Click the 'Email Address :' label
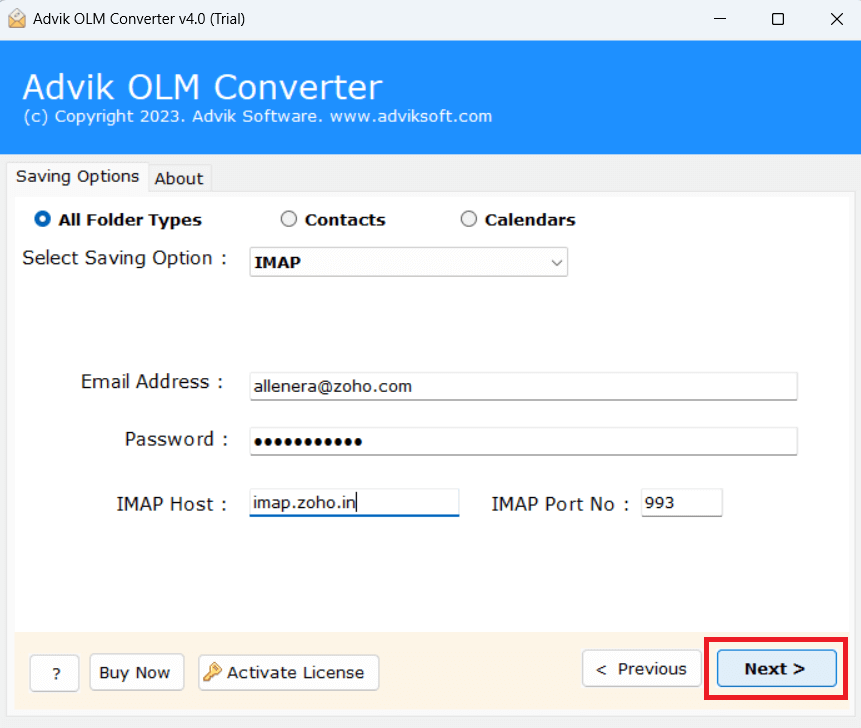This screenshot has width=861, height=728. click(152, 382)
